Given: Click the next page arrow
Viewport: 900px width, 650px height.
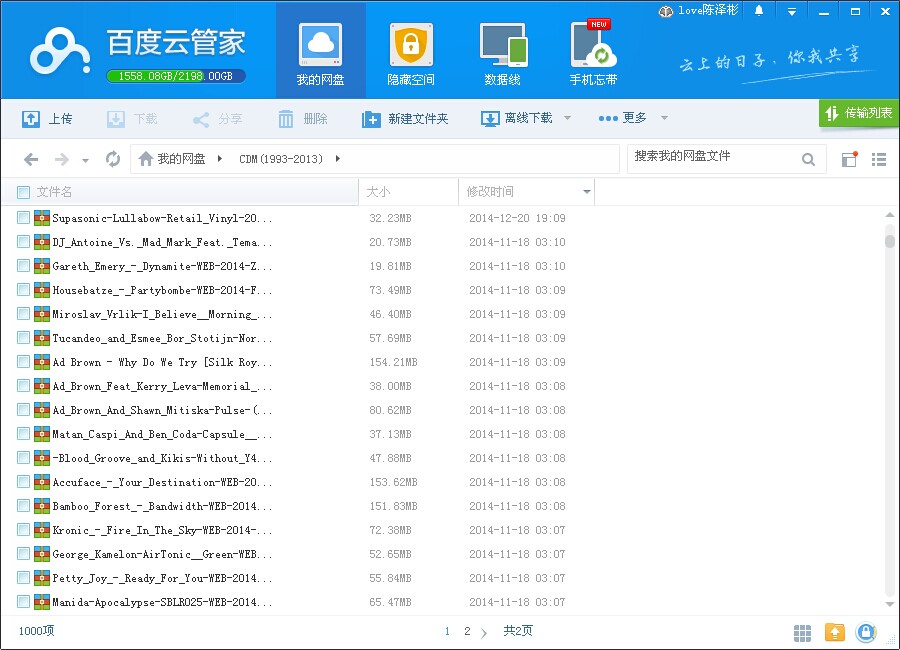Looking at the screenshot, I should tap(484, 632).
